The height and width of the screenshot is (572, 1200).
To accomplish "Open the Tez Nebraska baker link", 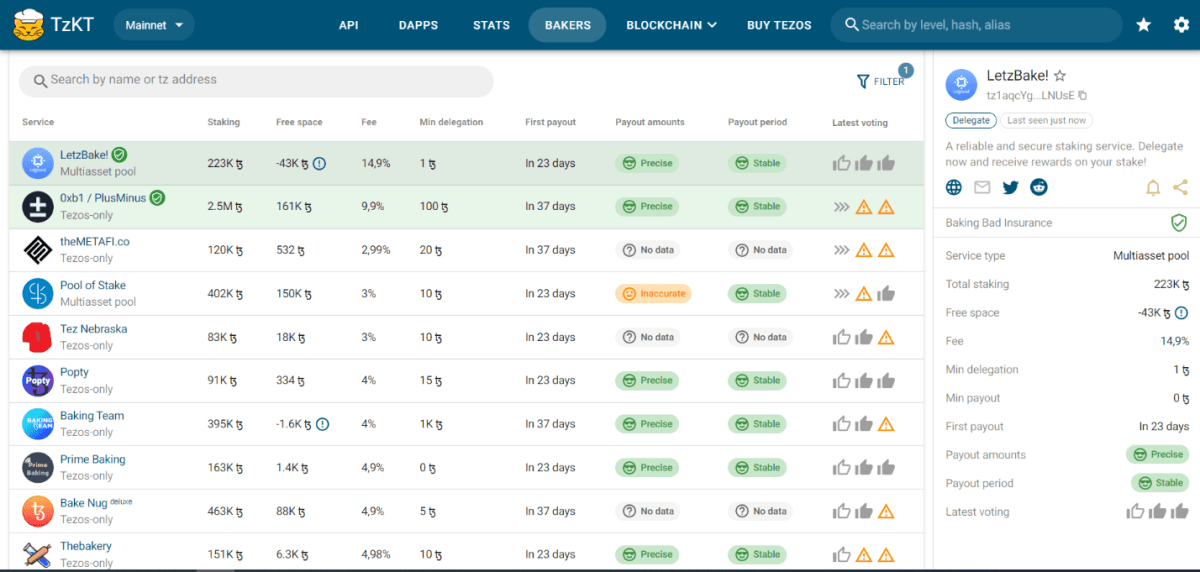I will coord(94,328).
